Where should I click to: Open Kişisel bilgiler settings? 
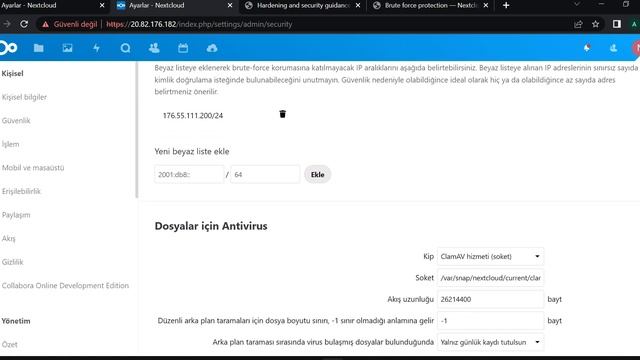click(x=24, y=97)
